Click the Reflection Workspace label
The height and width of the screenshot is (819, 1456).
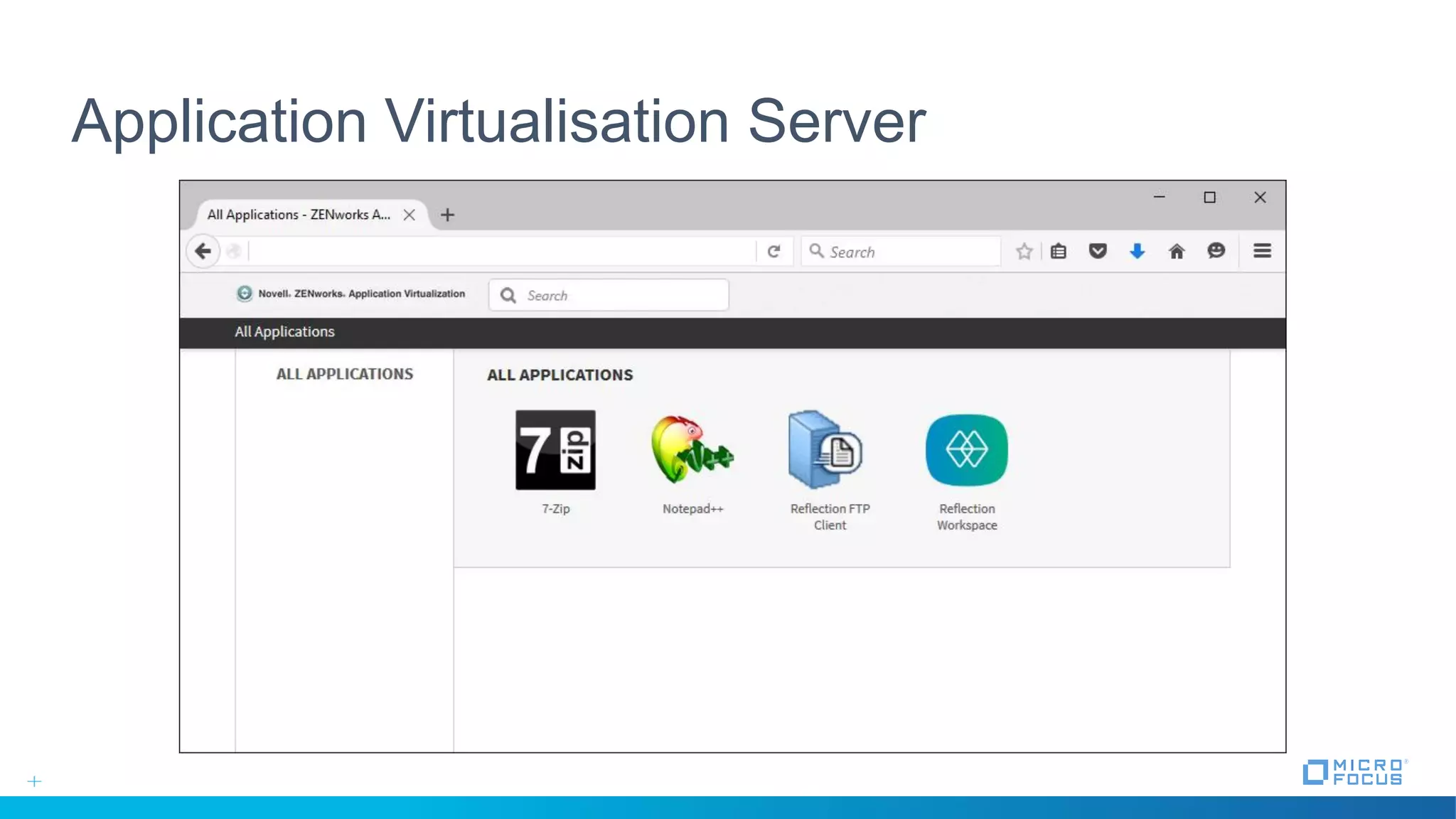coord(967,517)
